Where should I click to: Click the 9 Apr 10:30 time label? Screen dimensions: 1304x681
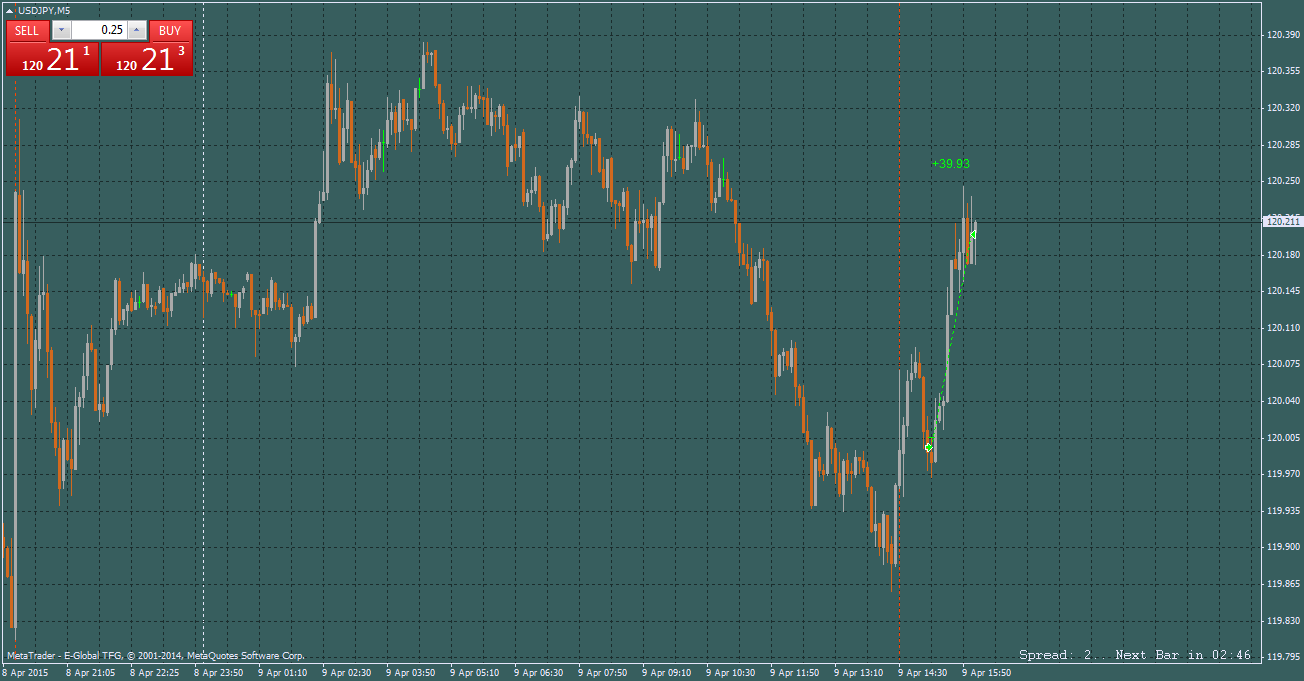click(730, 673)
